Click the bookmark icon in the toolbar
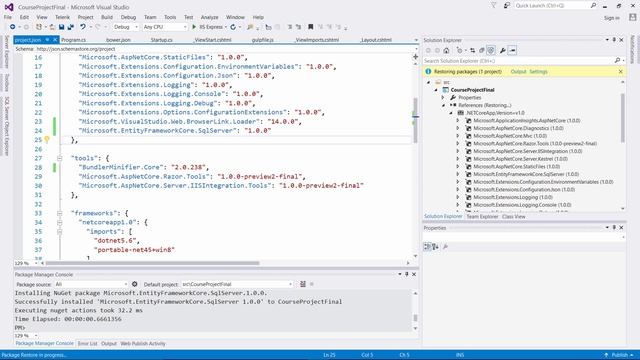Screen dimensions: 640x360 coord(311,27)
